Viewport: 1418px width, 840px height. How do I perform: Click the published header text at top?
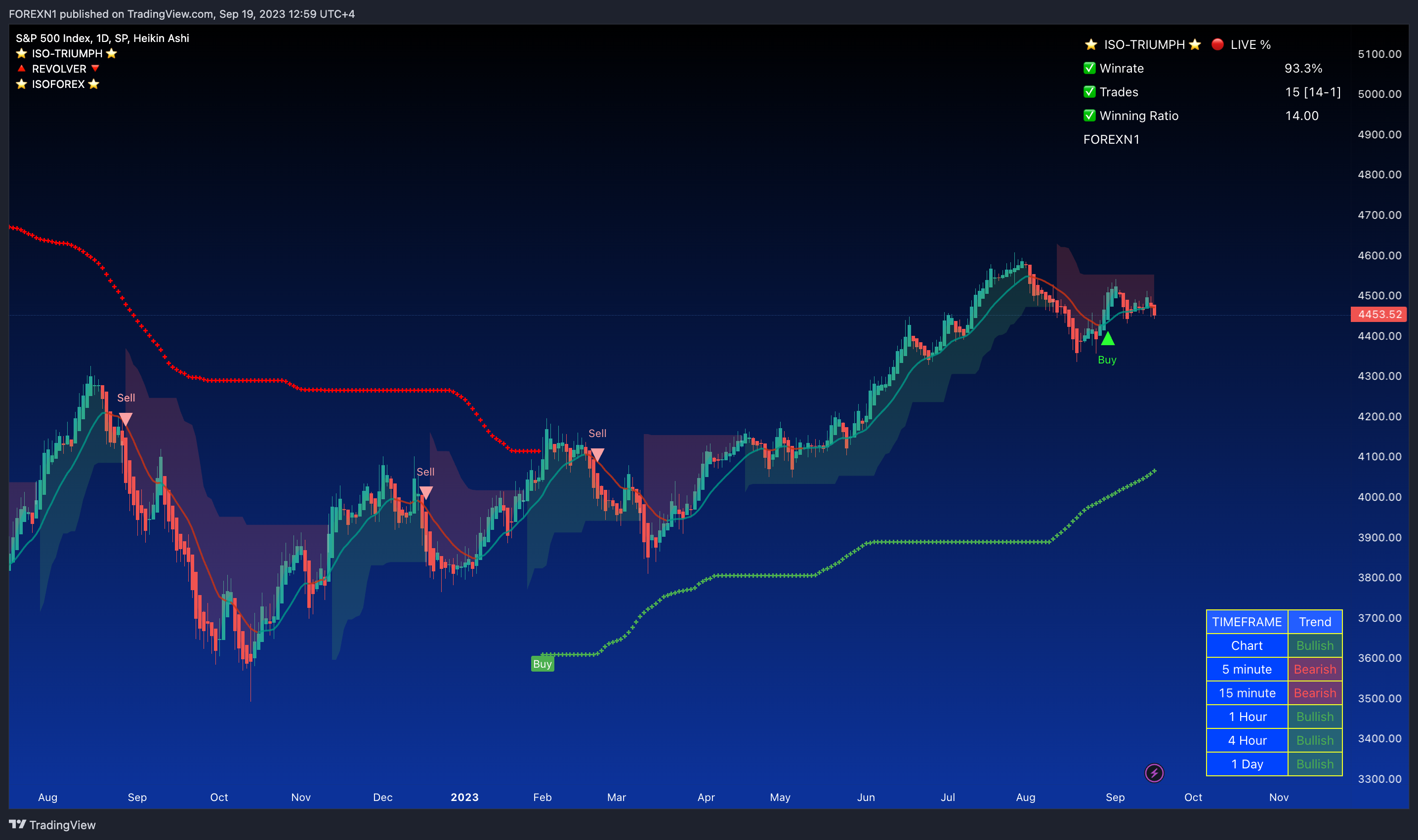coord(182,14)
